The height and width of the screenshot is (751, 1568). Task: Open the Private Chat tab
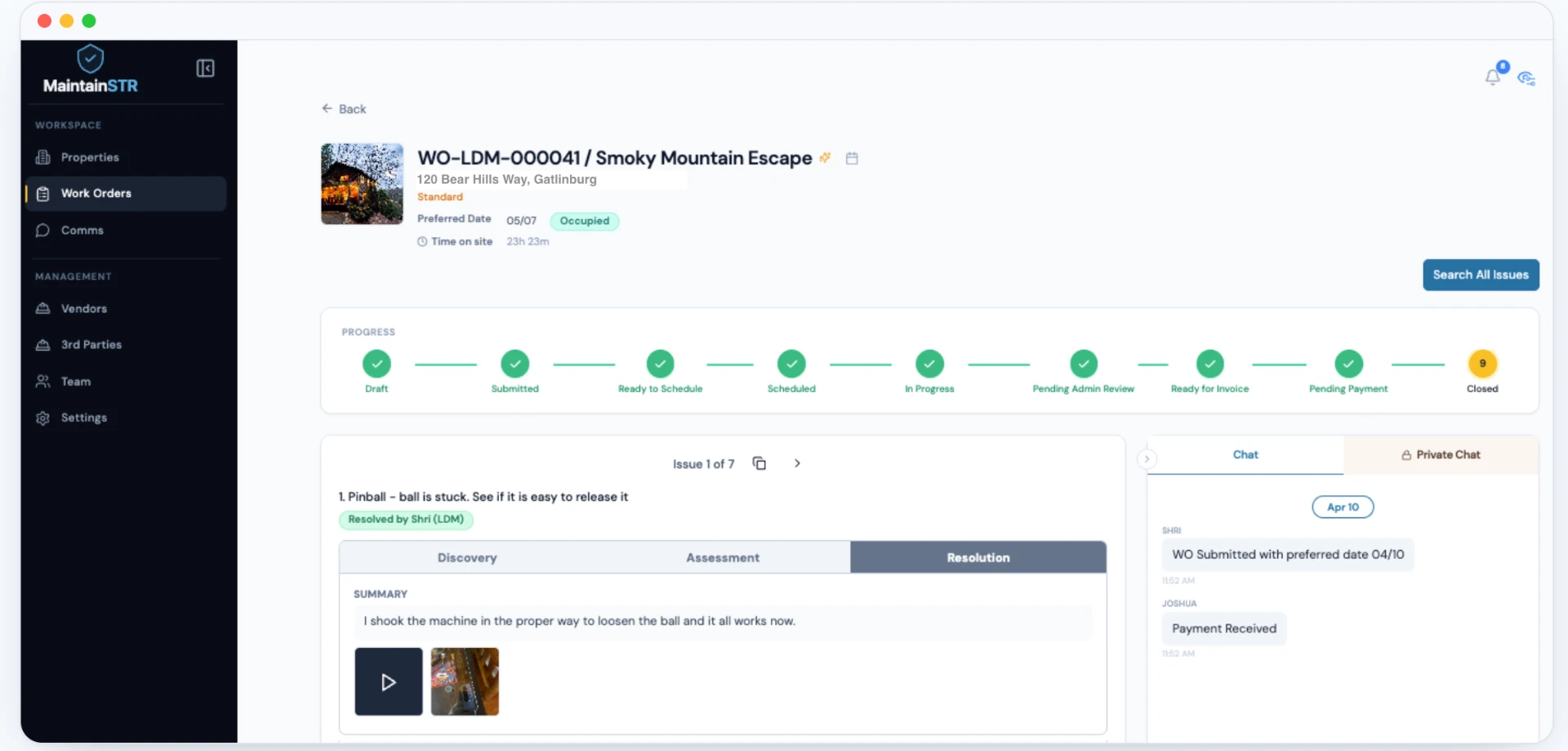(1441, 454)
